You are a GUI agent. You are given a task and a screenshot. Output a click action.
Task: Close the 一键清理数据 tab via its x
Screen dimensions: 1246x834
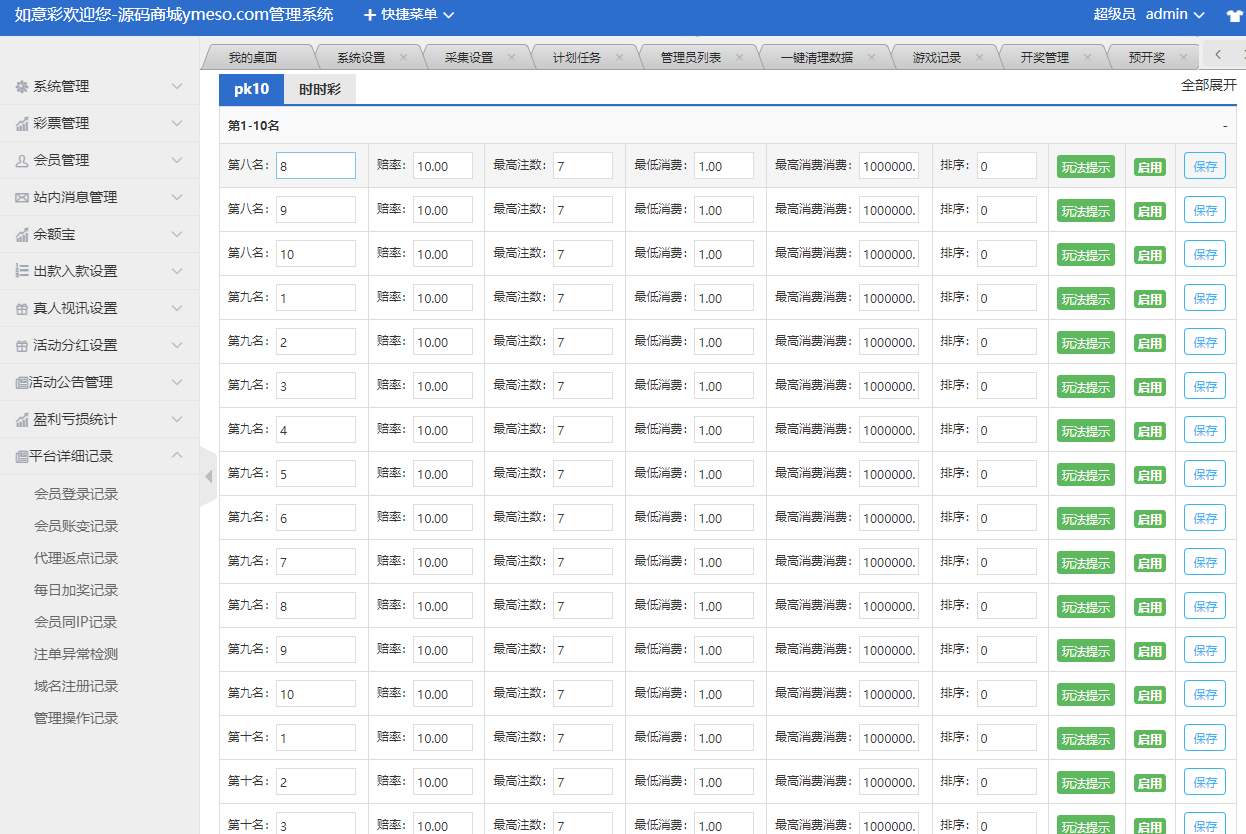click(x=871, y=58)
